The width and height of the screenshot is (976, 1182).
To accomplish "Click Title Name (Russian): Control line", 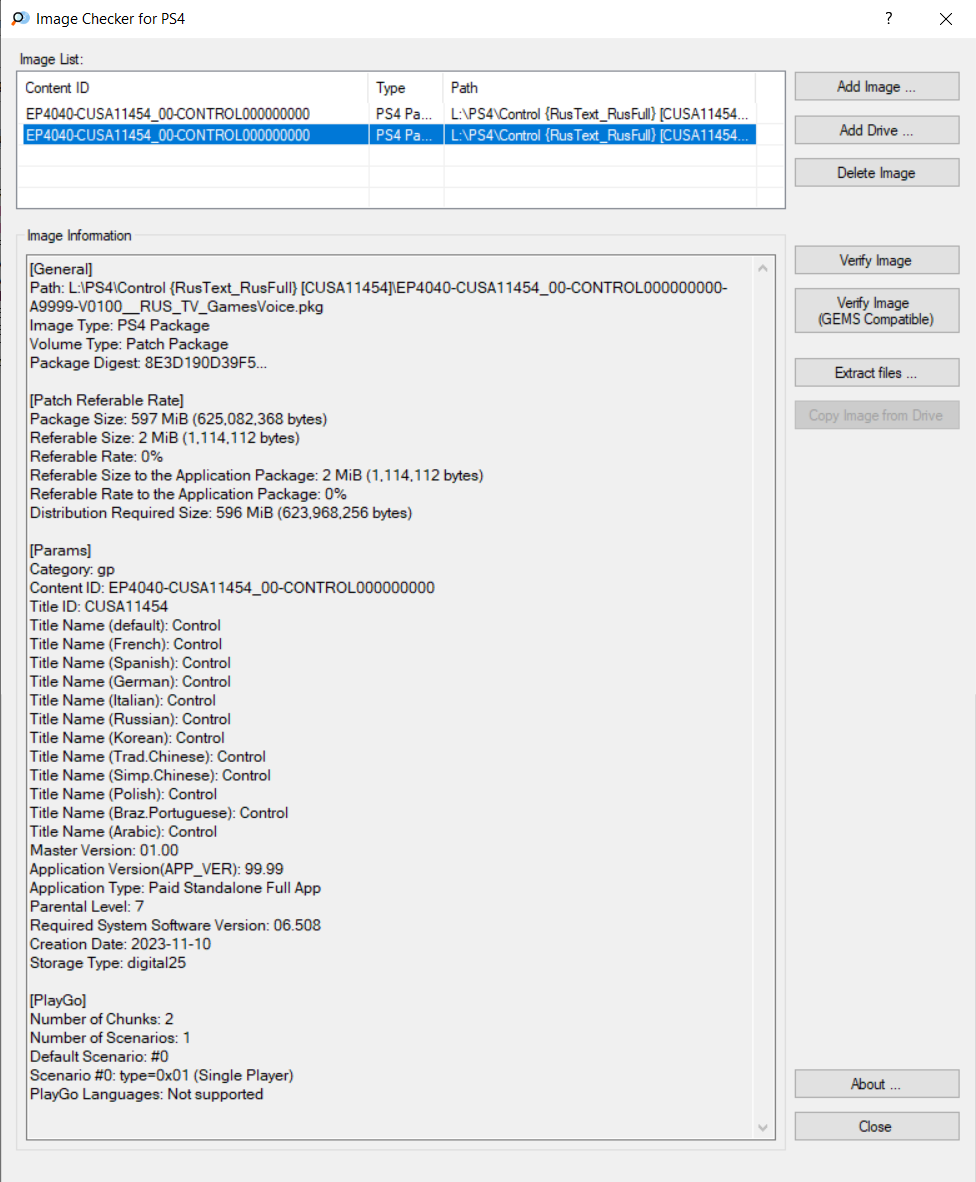I will [130, 719].
